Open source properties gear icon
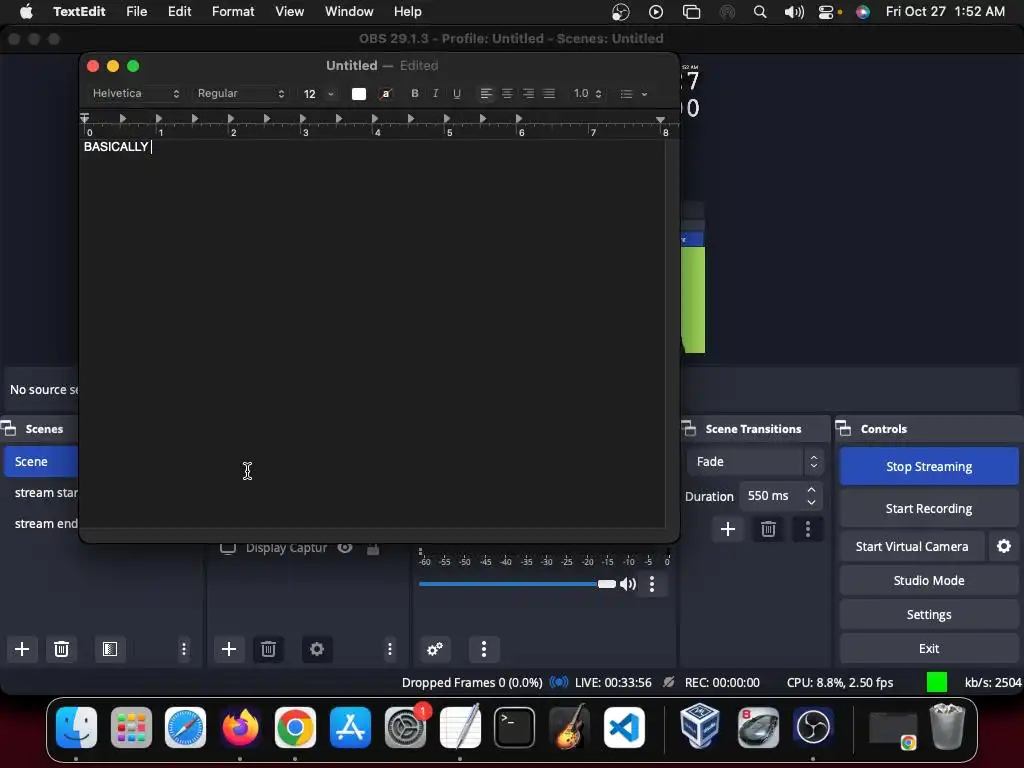Screen dimensions: 1024x768 [x=317, y=649]
